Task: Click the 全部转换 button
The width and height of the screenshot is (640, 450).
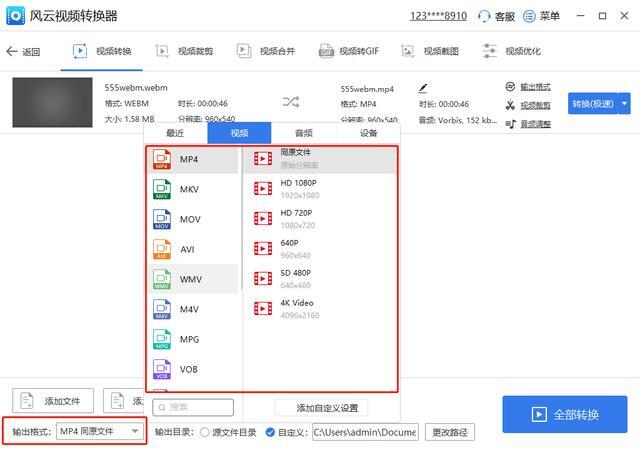Action: point(565,414)
